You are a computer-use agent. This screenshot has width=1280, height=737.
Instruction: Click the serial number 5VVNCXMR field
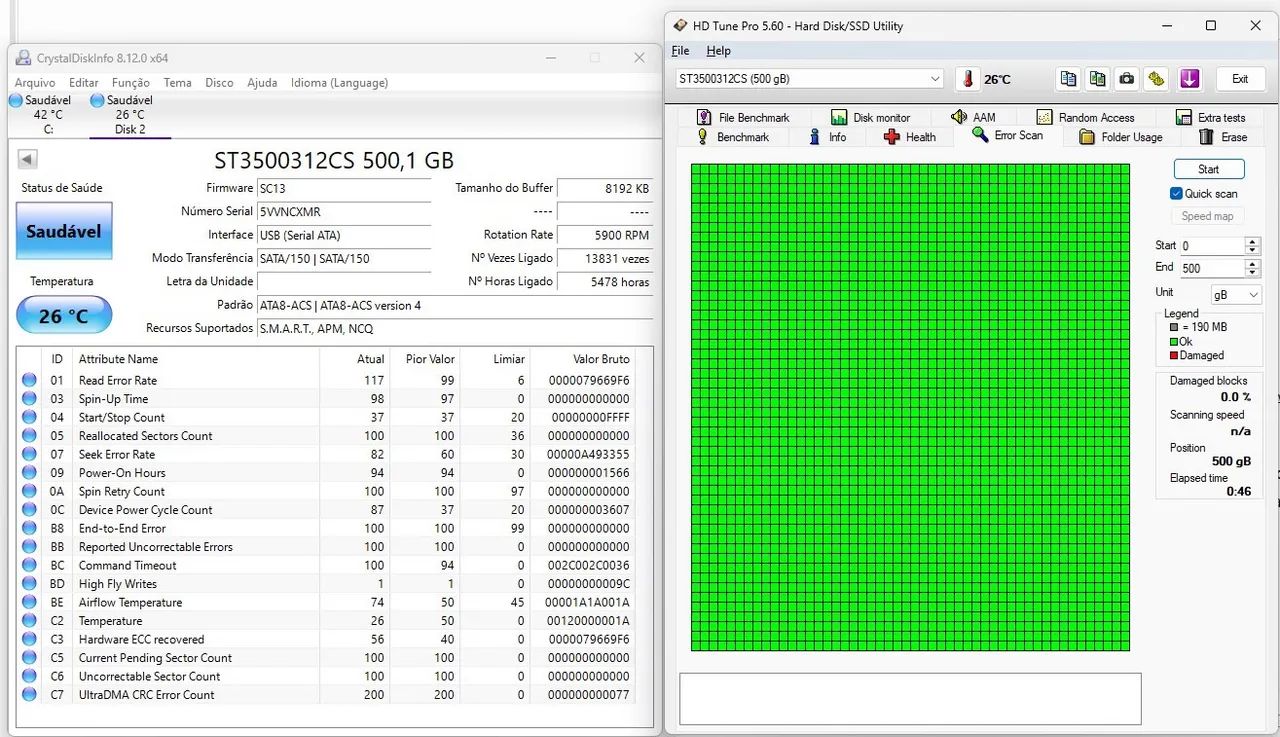coord(344,212)
